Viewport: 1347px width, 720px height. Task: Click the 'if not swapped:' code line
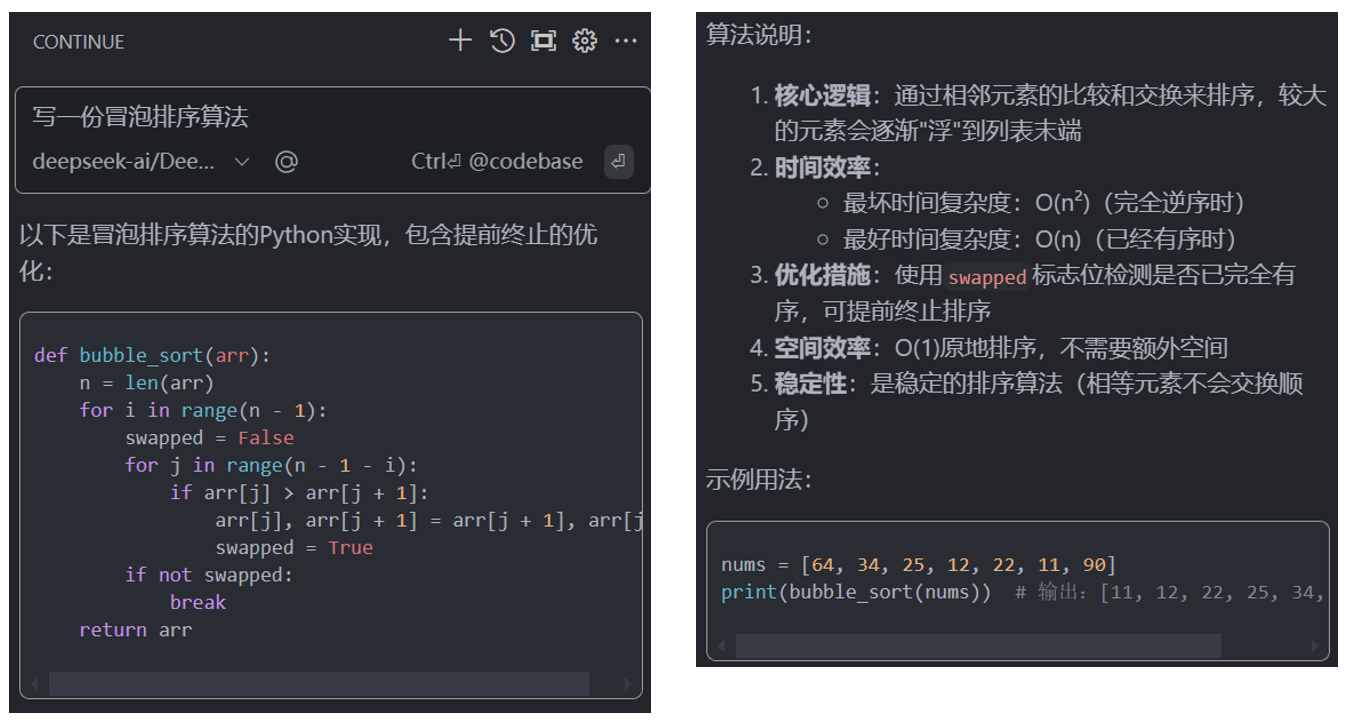pyautogui.click(x=210, y=575)
